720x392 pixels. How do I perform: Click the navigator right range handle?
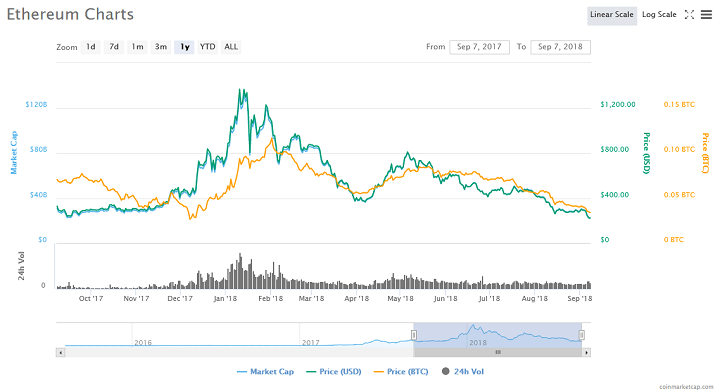pos(581,335)
